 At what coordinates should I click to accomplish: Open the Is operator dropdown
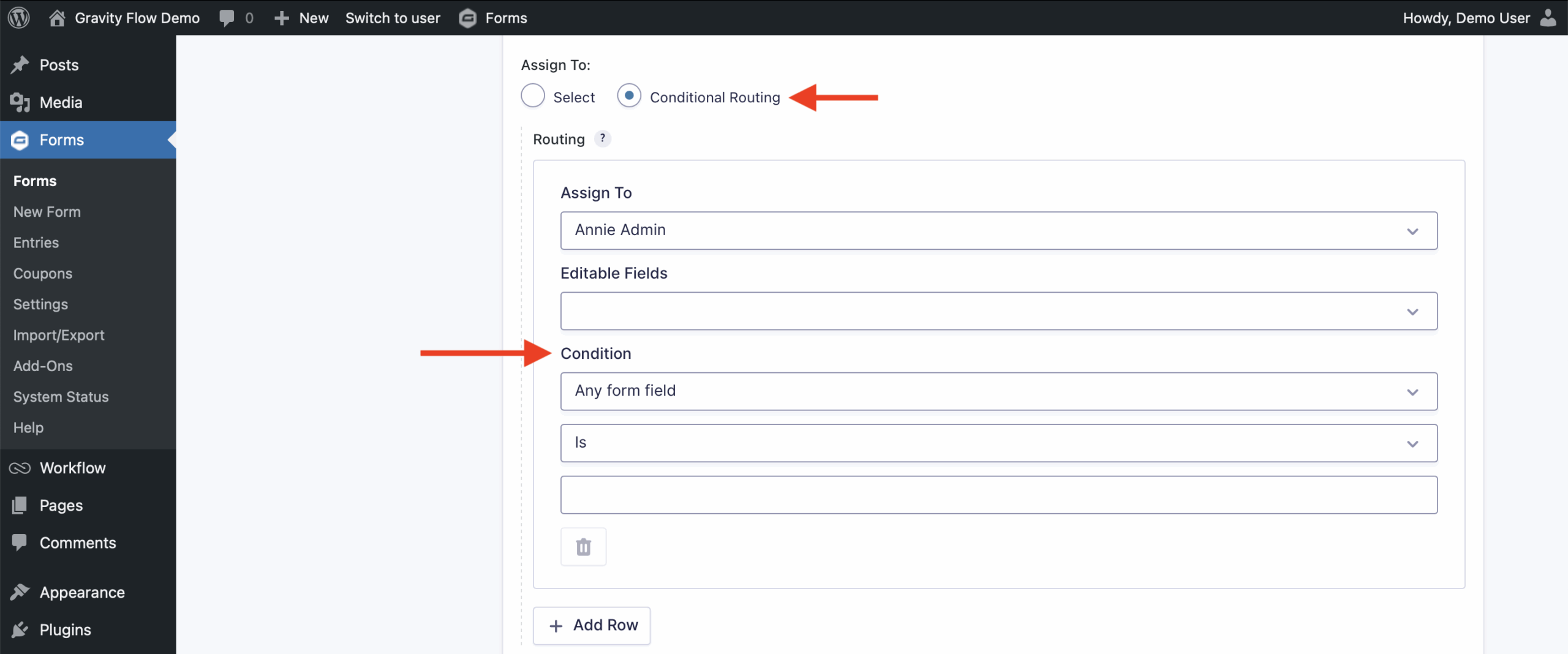998,443
